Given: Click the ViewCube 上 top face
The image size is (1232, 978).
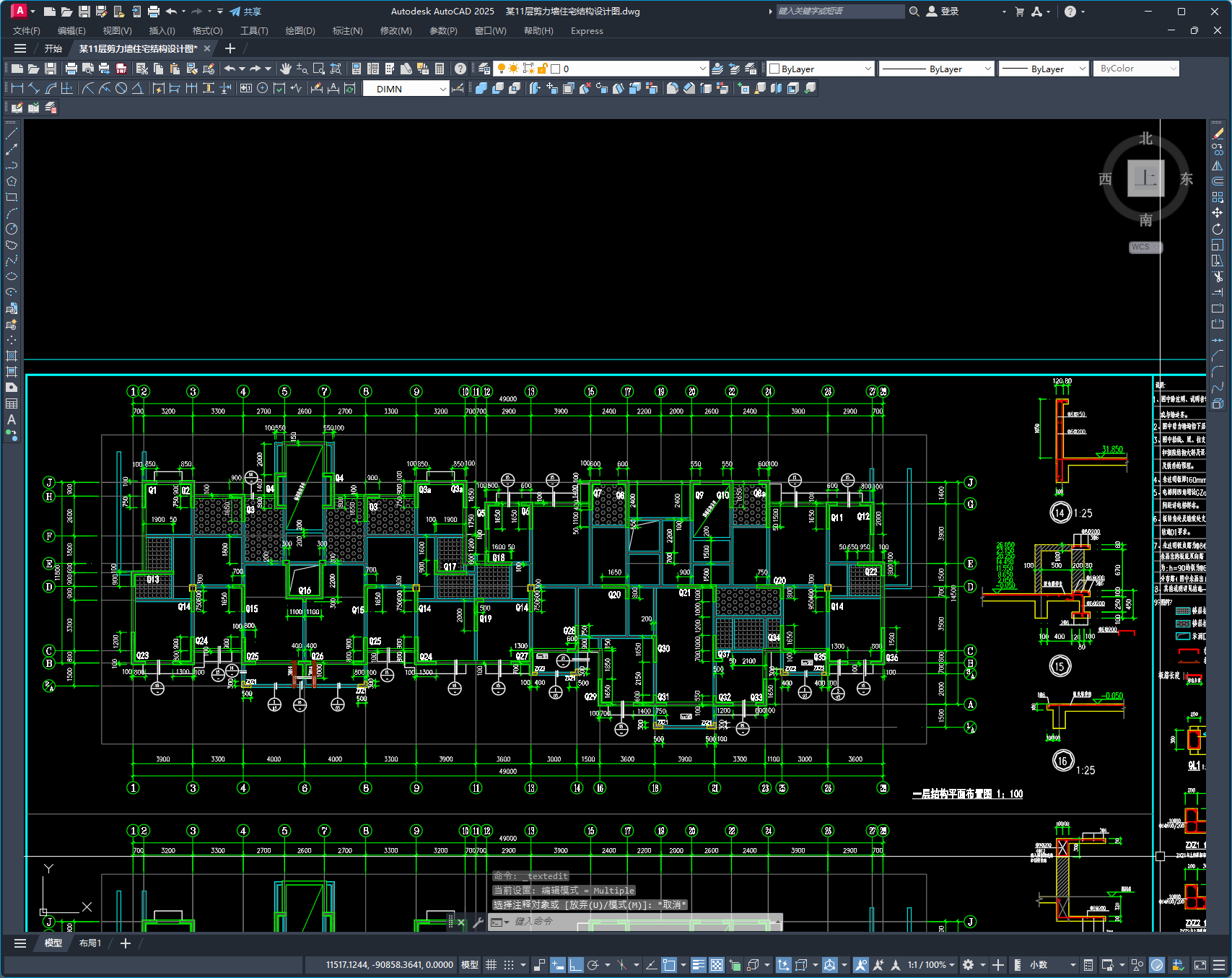Looking at the screenshot, I should click(x=1146, y=178).
